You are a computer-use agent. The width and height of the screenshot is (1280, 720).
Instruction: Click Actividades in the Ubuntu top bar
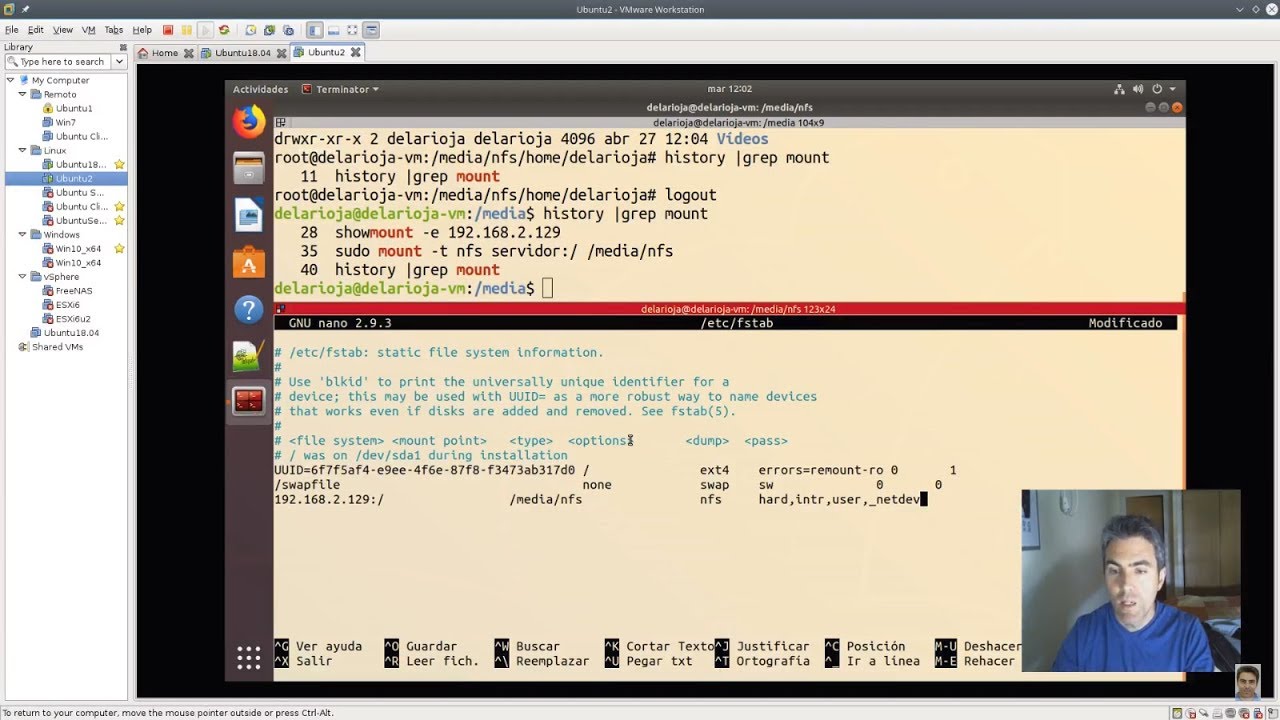260,89
